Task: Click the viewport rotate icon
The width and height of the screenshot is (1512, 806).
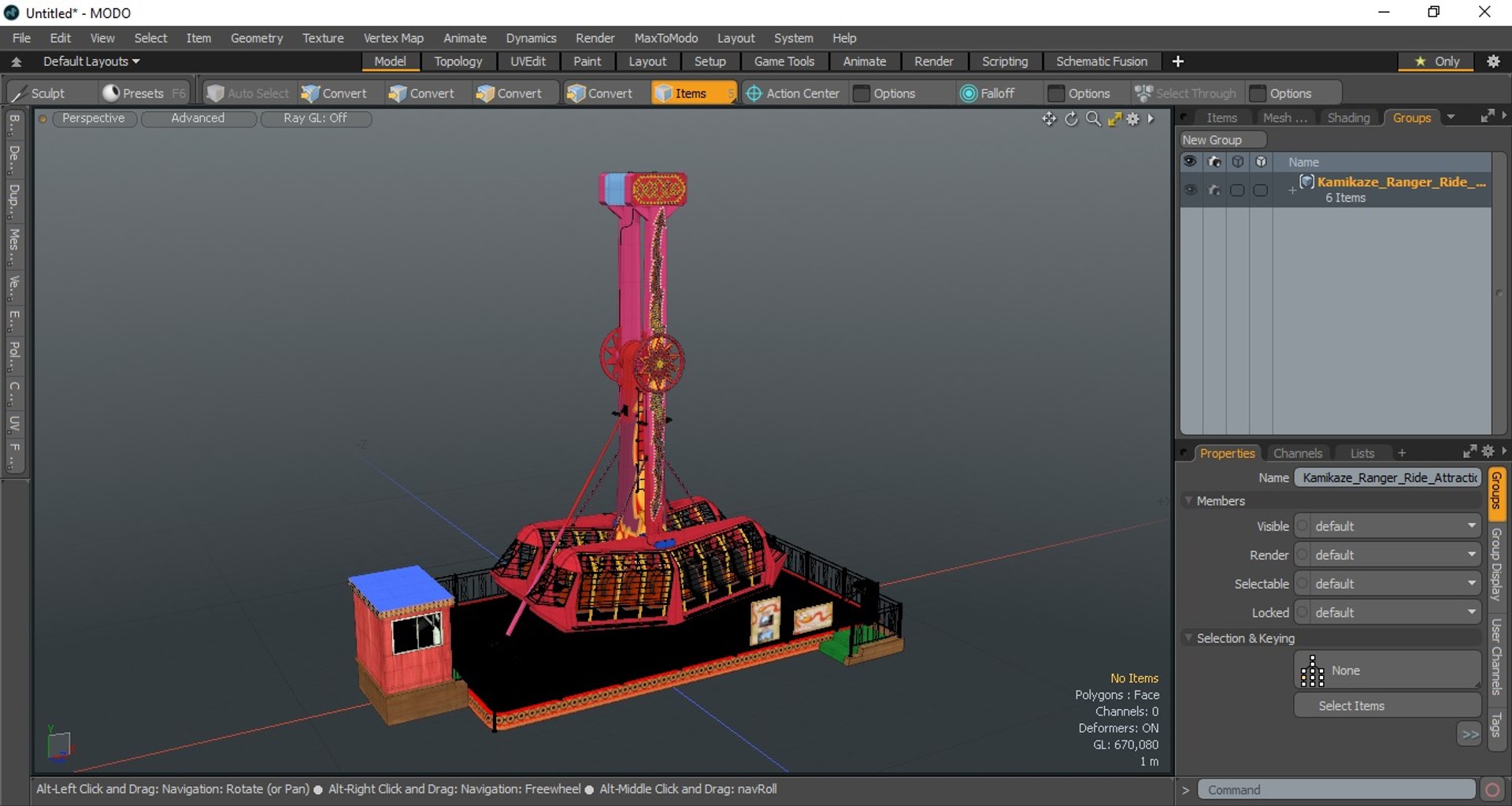Action: (1071, 118)
